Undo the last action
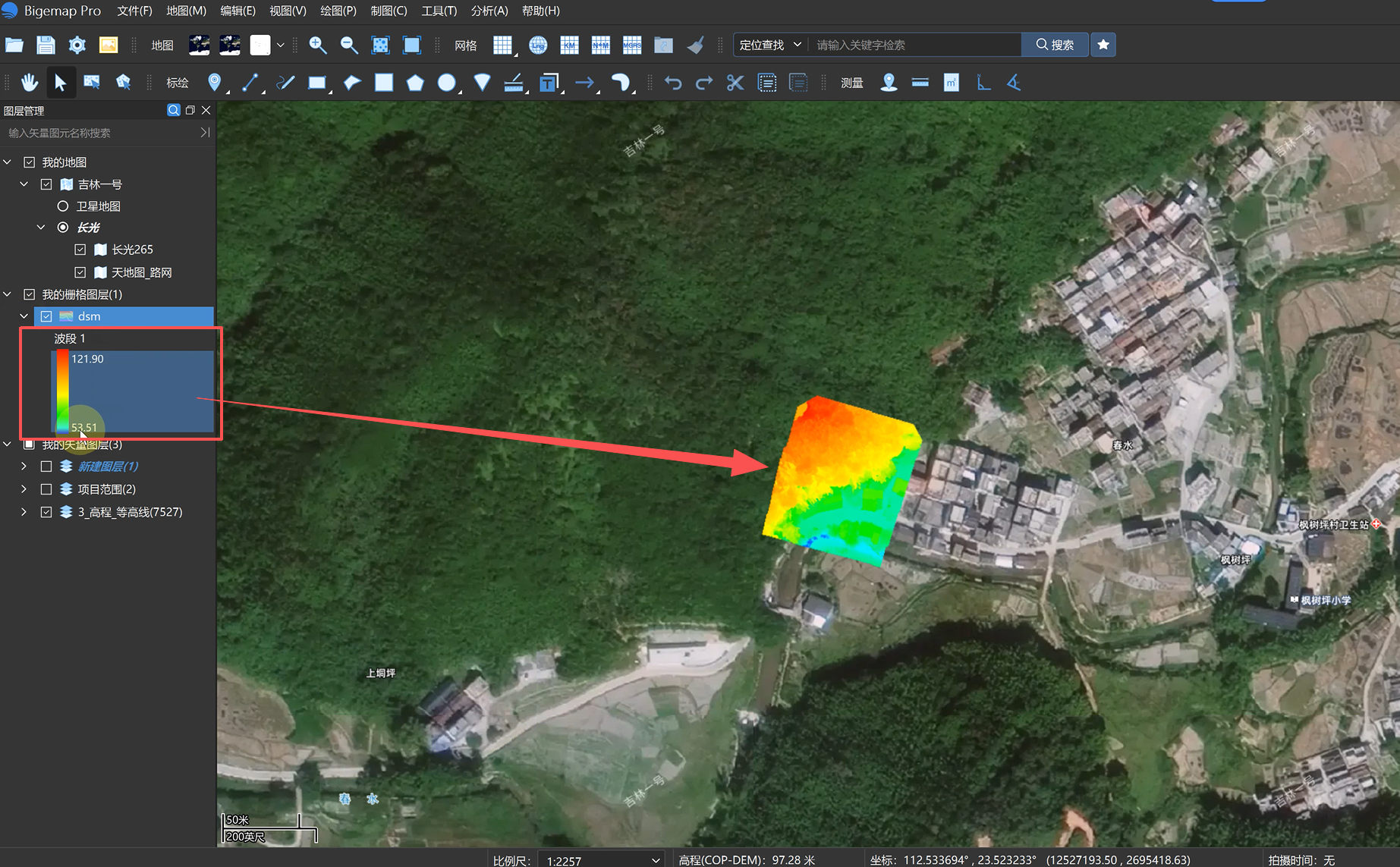Viewport: 1400px width, 867px height. 673,82
